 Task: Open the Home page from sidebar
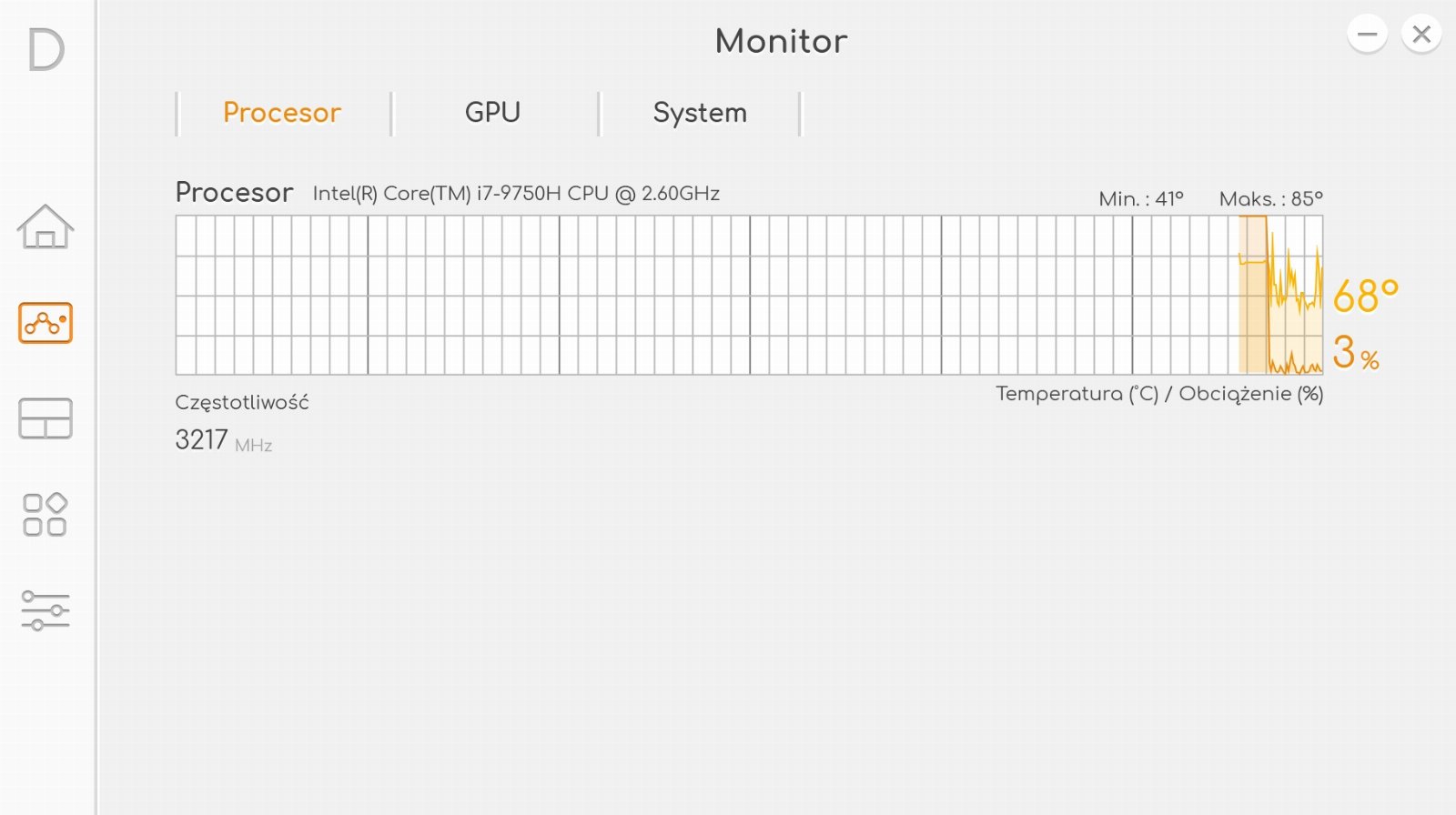pyautogui.click(x=45, y=226)
